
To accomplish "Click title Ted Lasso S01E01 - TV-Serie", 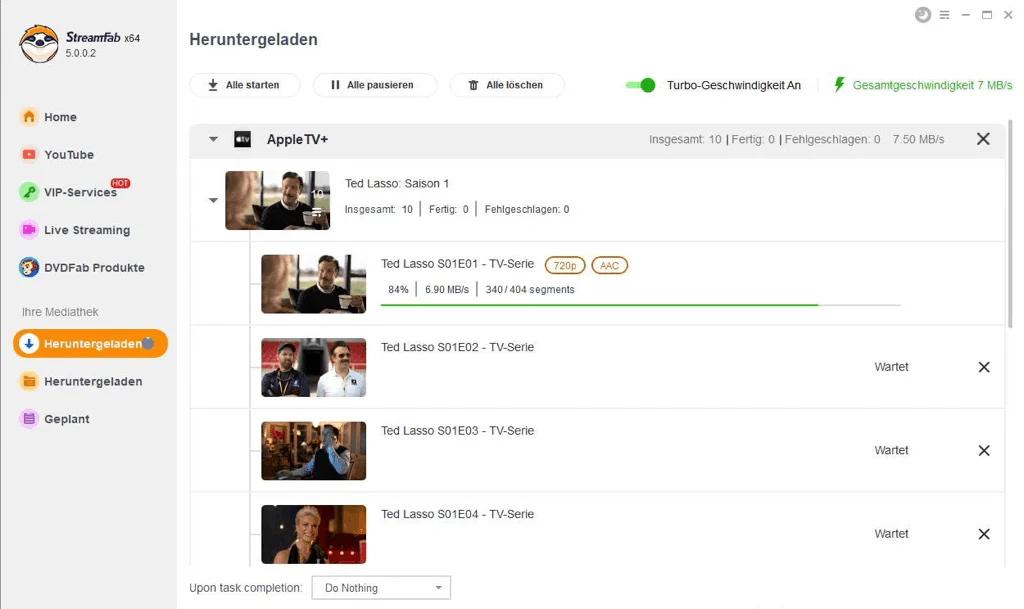I will coord(457,264).
